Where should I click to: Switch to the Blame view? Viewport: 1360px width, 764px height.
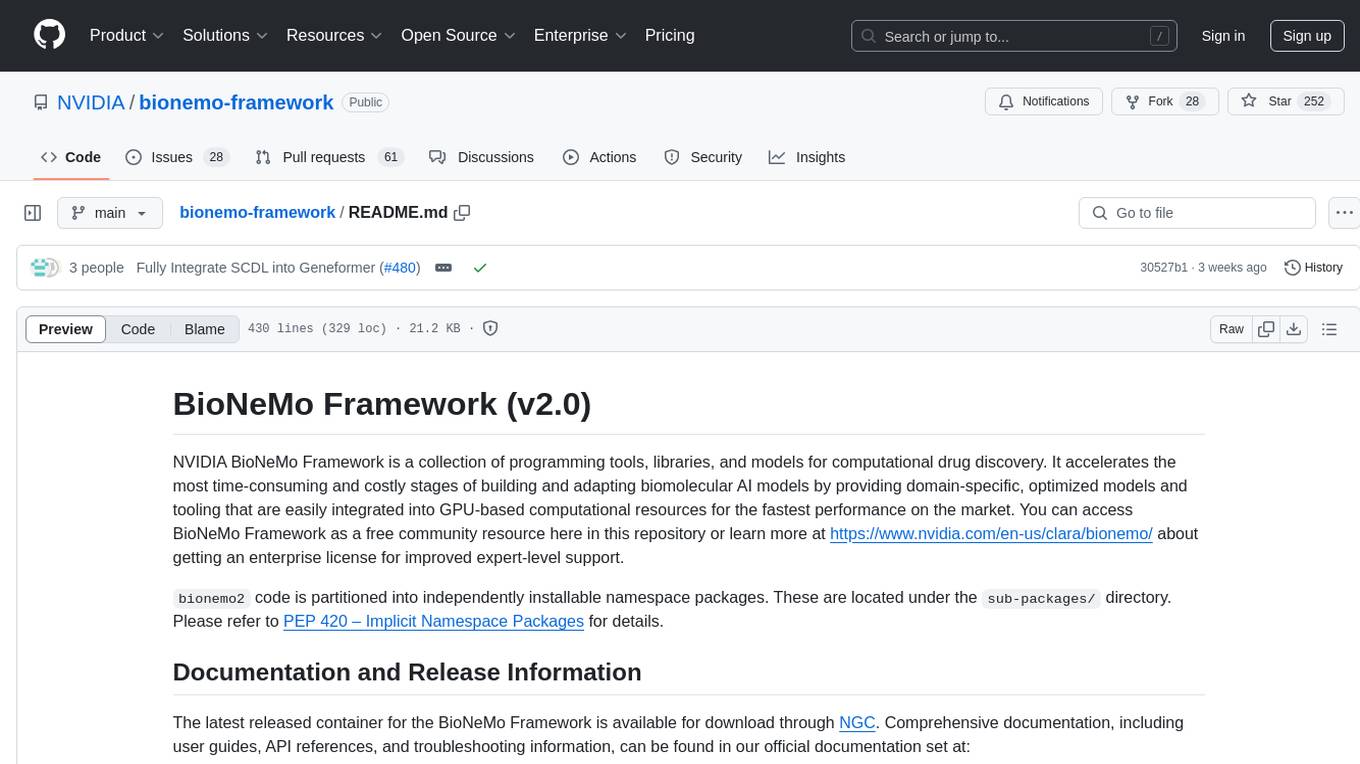204,329
